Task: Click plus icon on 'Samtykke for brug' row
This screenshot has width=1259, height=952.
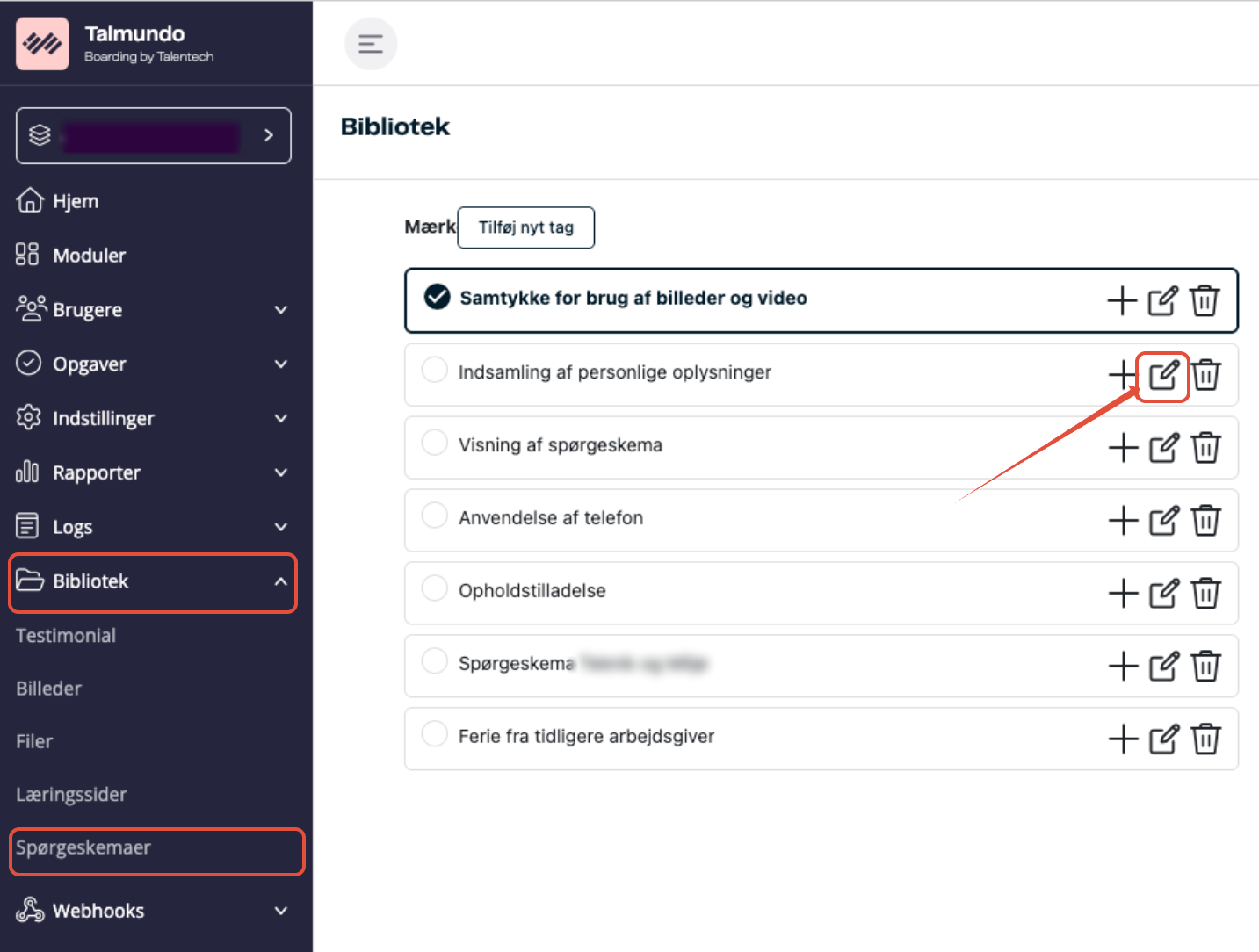Action: (1122, 300)
